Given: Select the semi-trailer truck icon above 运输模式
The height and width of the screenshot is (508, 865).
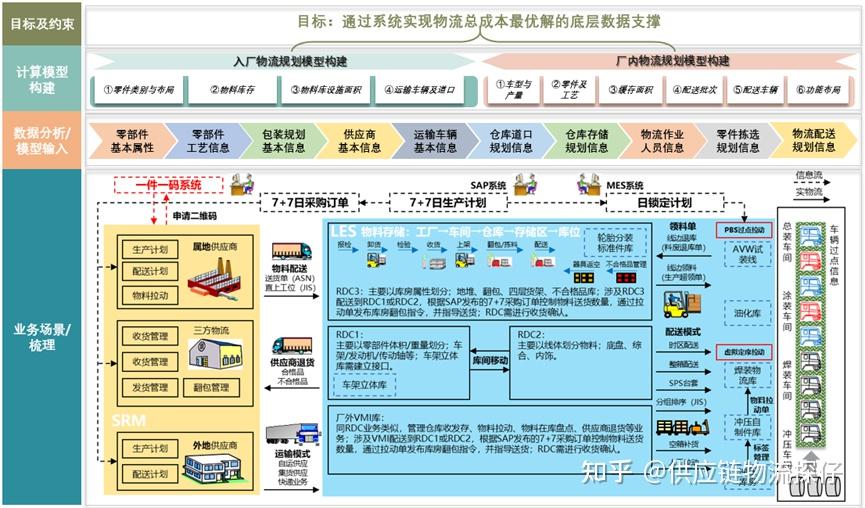Looking at the screenshot, I should [x=292, y=434].
